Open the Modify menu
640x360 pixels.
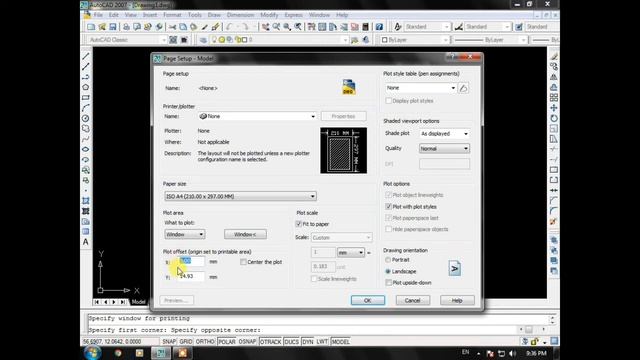[x=269, y=15]
